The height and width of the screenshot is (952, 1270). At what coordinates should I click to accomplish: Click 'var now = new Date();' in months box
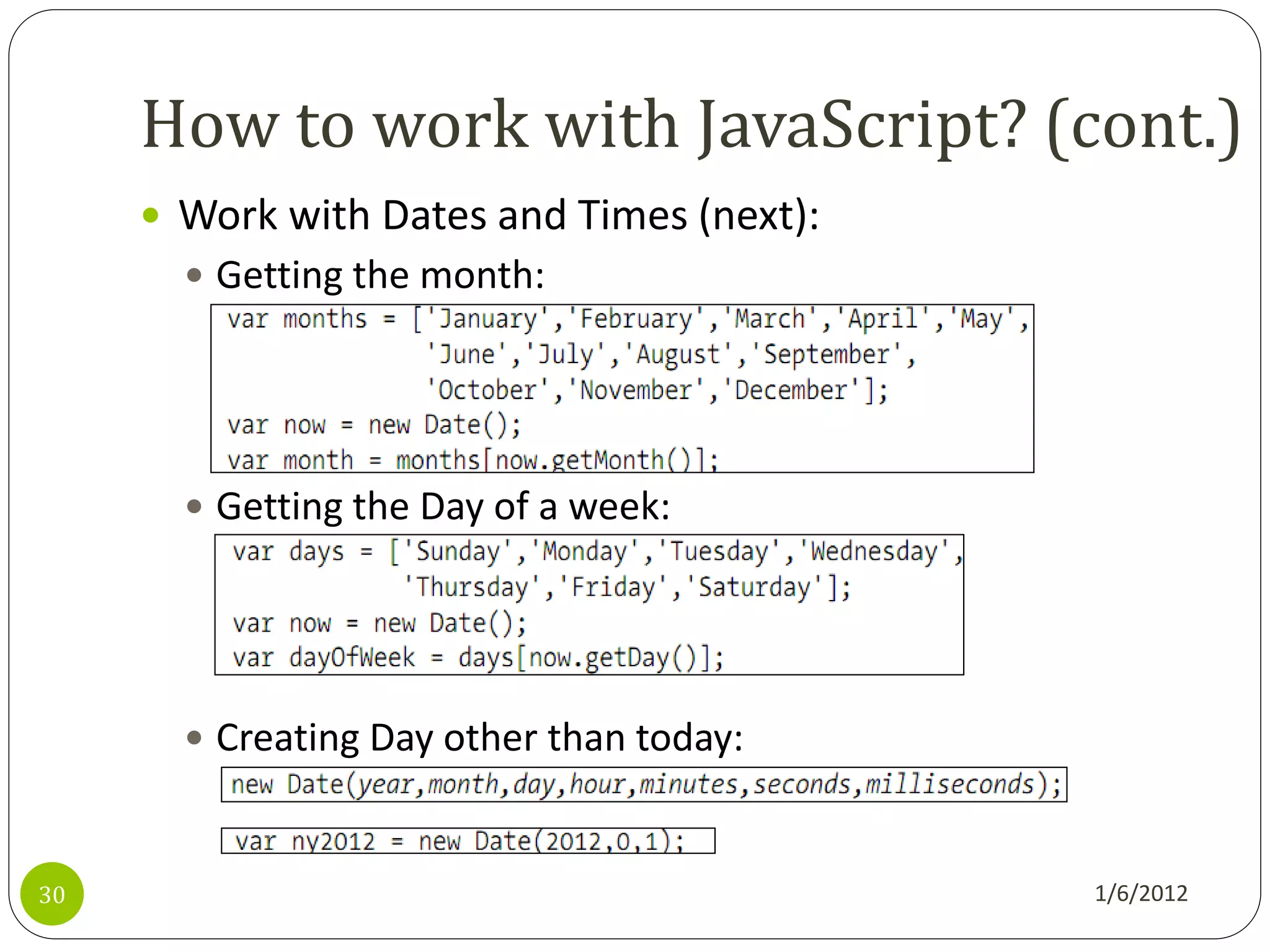tap(374, 426)
